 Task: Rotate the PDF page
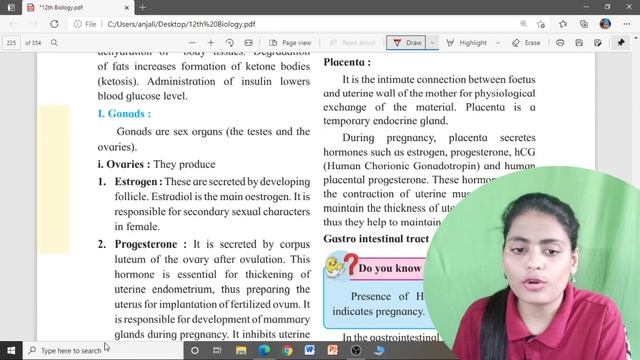coord(229,42)
